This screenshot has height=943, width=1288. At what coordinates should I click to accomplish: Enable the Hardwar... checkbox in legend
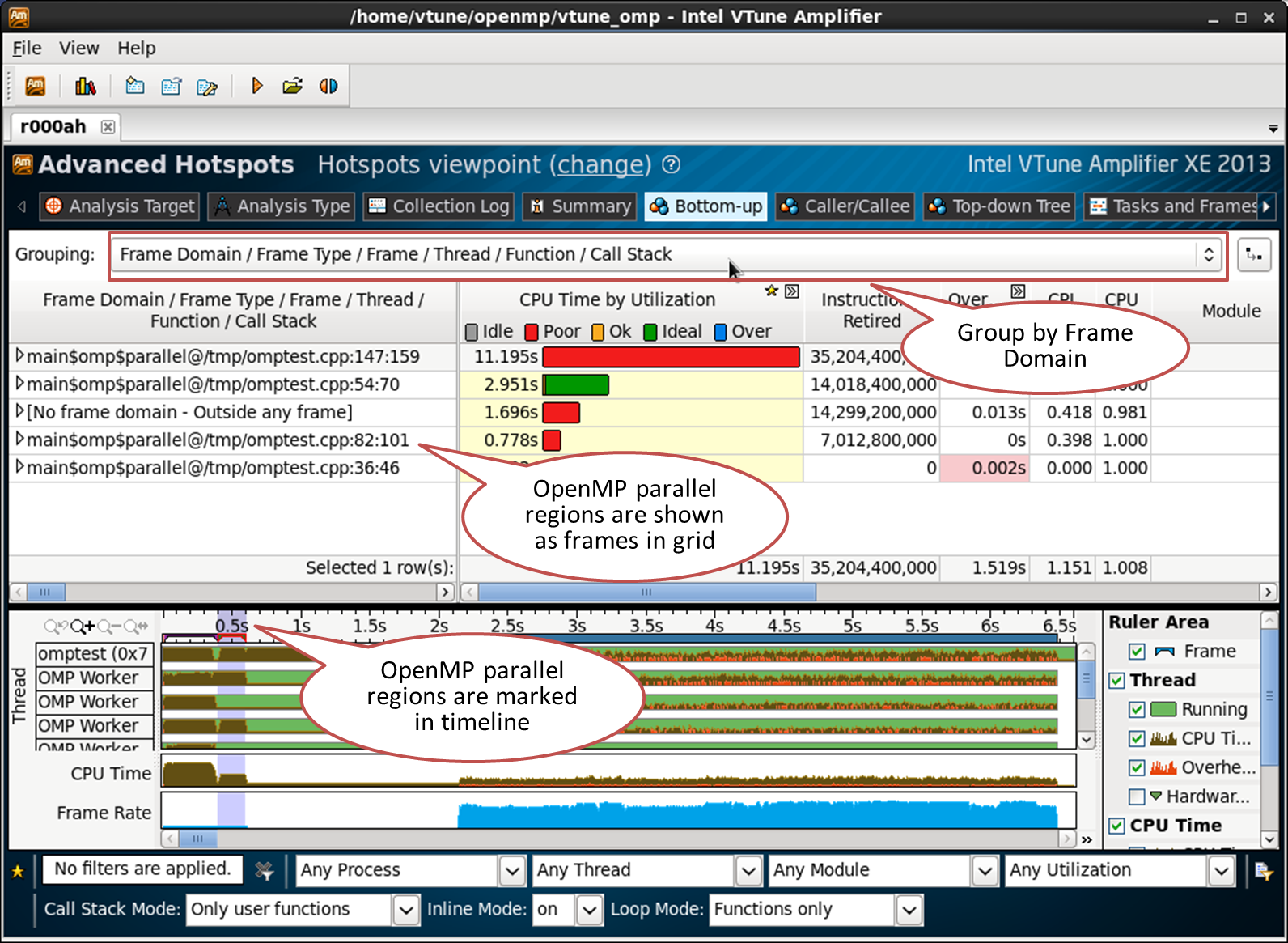(x=1138, y=797)
